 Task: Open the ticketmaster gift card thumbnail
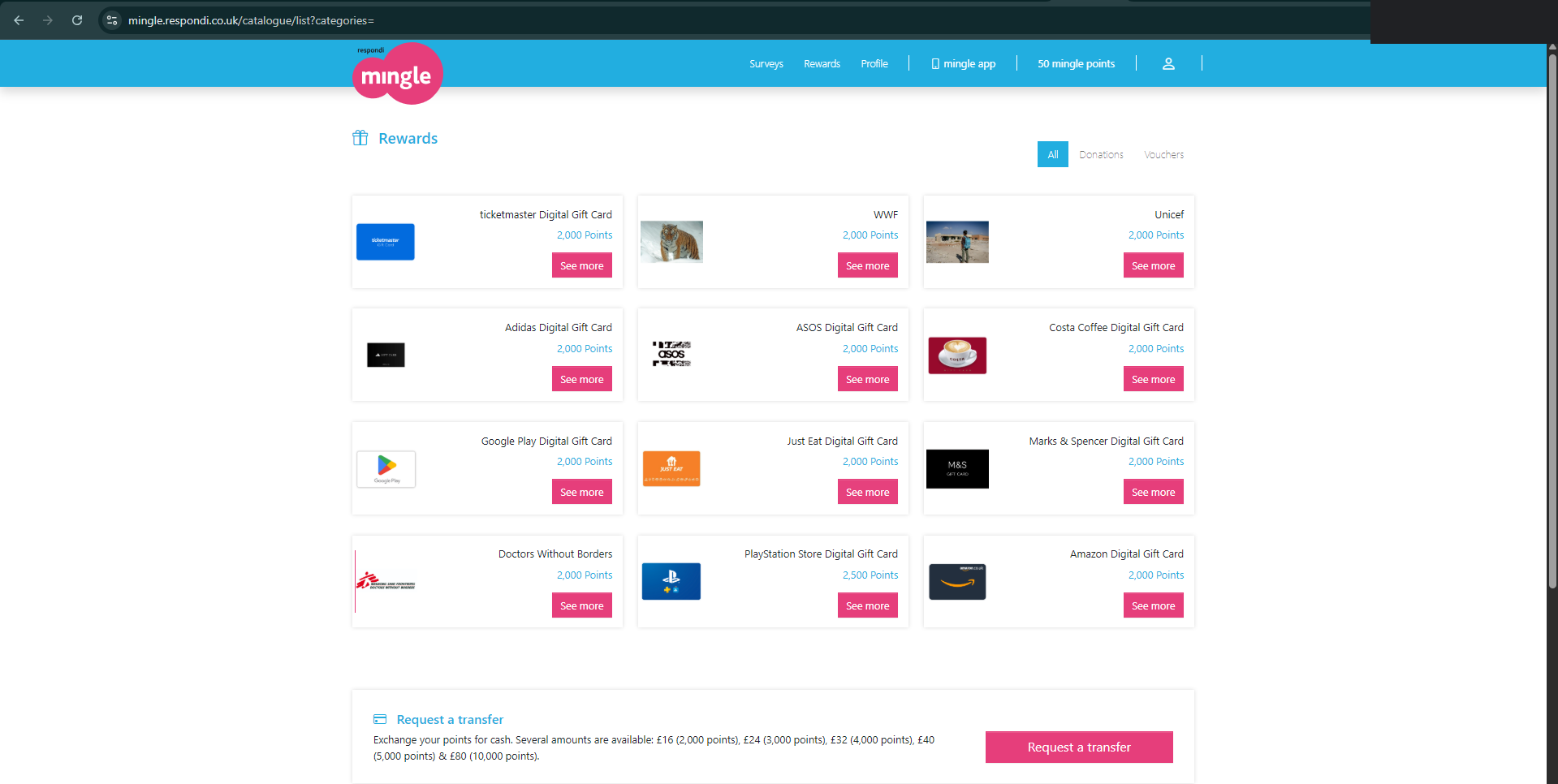pos(386,242)
